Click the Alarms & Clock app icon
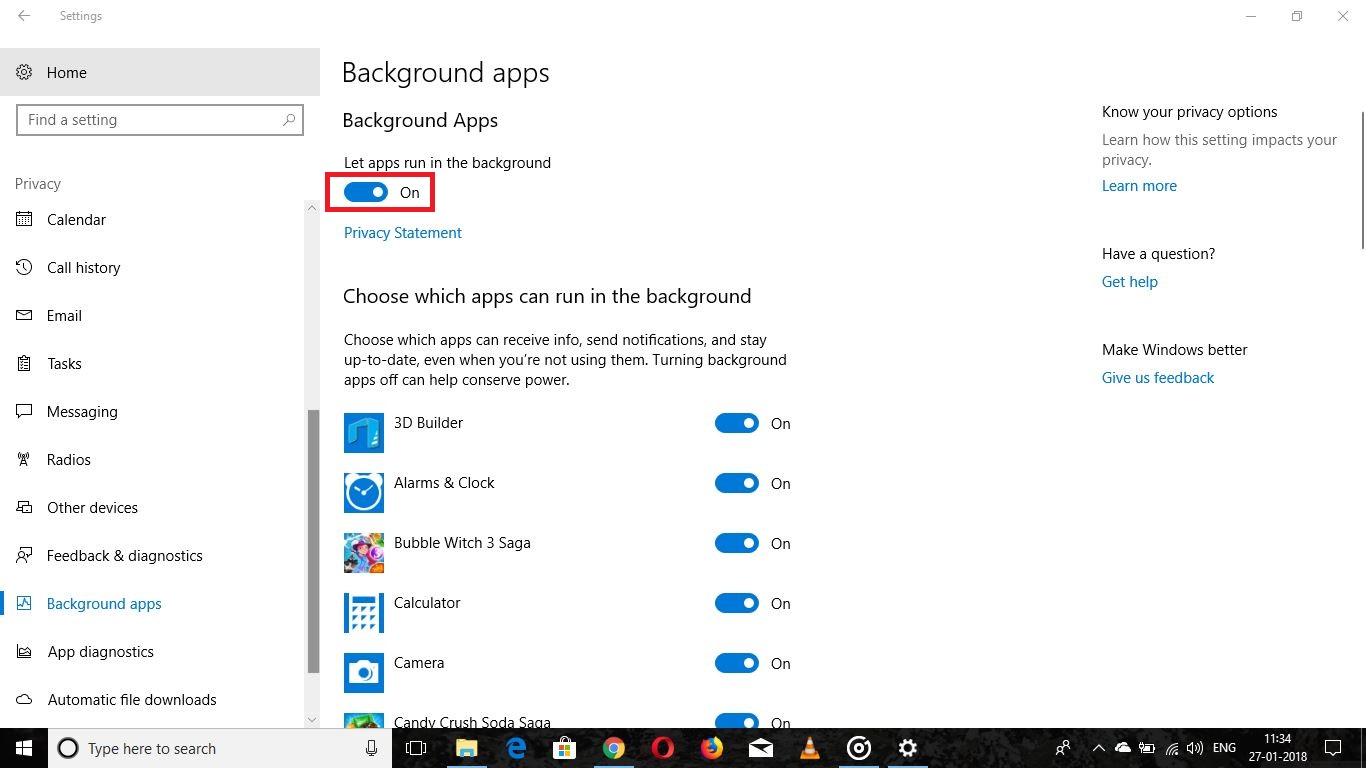This screenshot has height=768, width=1366. (364, 493)
